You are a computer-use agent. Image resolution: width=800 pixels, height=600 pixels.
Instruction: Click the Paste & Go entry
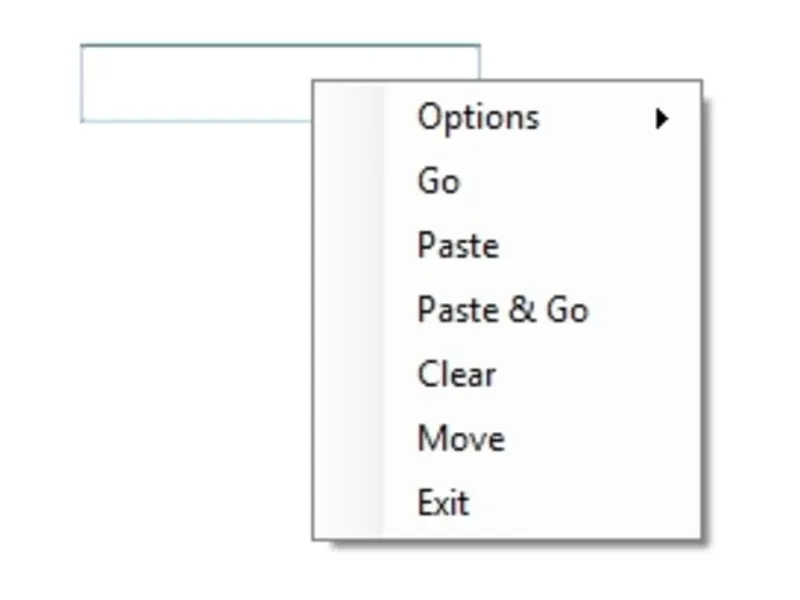click(502, 310)
